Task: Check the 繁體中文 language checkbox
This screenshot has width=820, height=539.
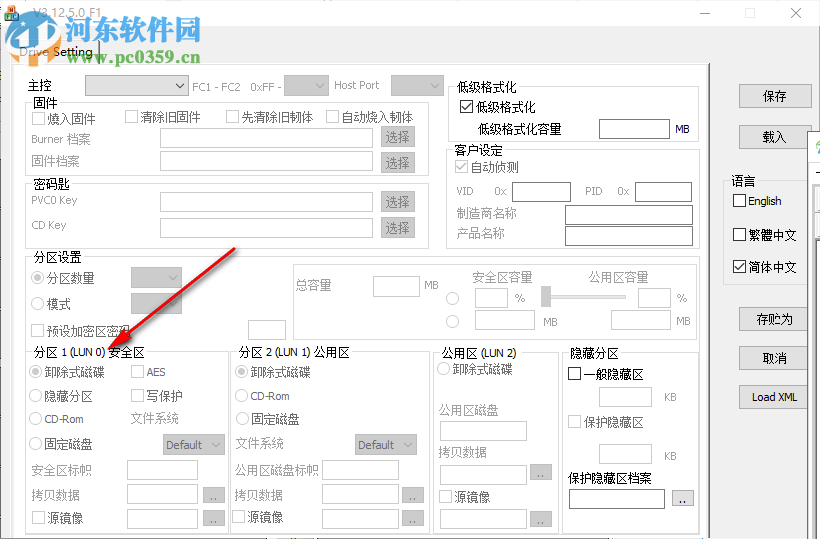Action: click(739, 235)
